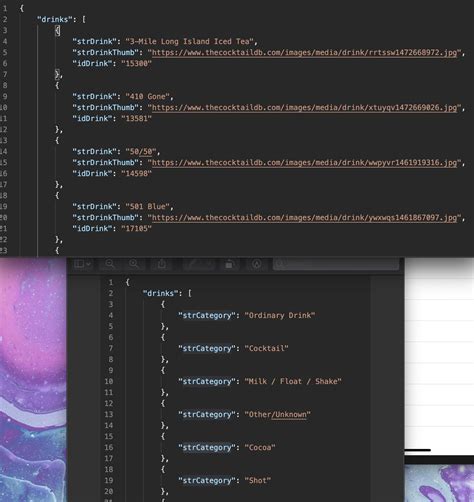Click the "strCategory" key on line 10

pos(207,381)
